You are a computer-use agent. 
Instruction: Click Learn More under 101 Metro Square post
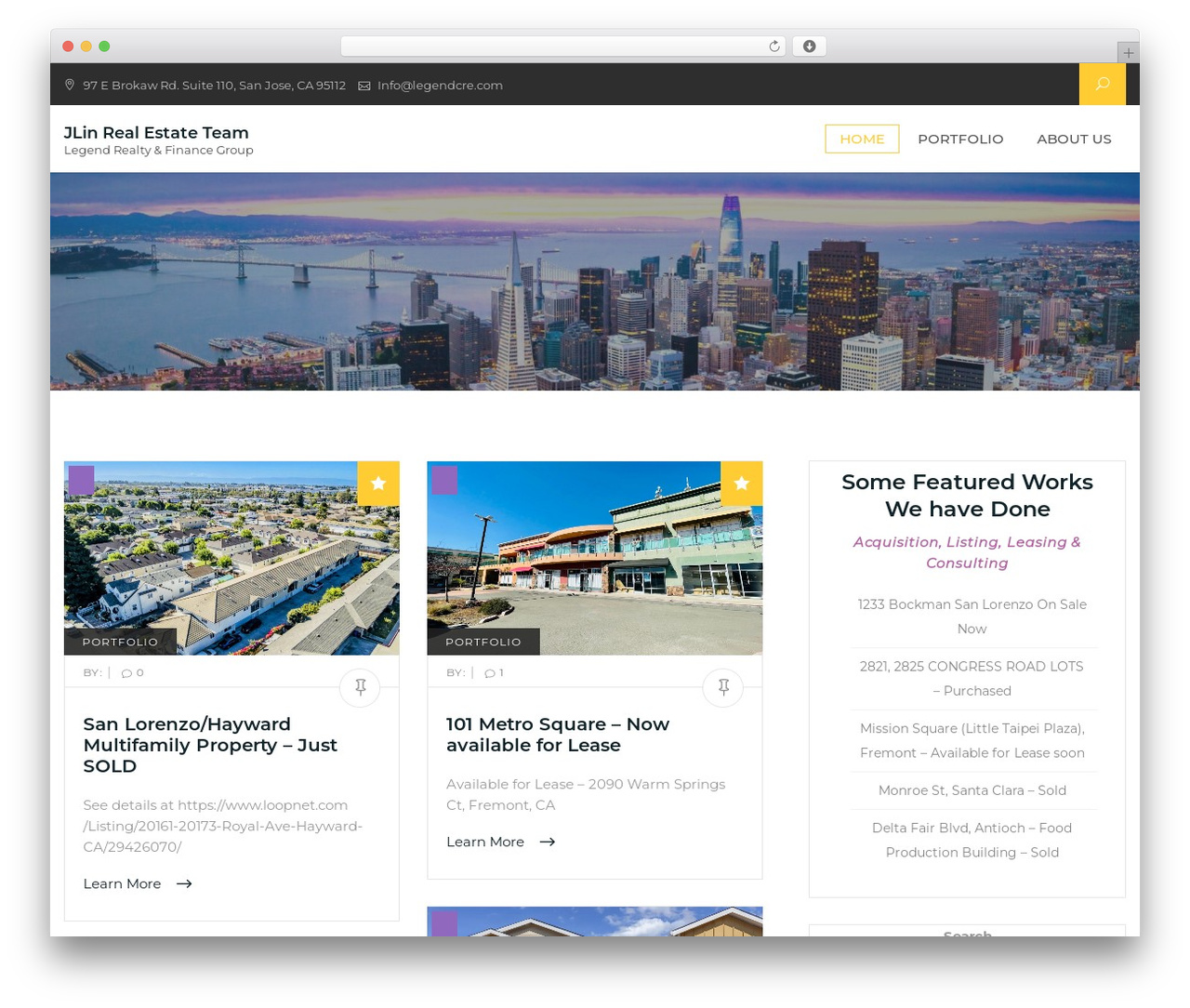tap(485, 842)
